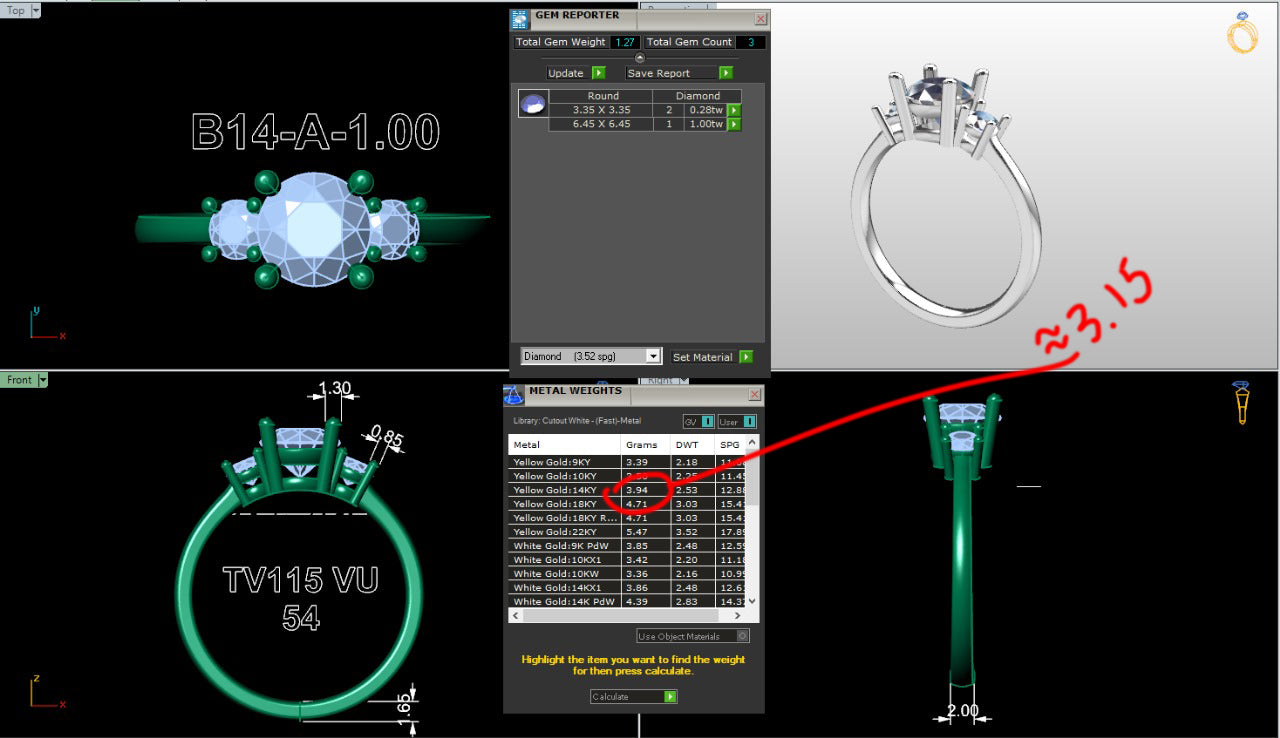Open the Top viewport dropdown arrow
This screenshot has height=738, width=1280.
(x=36, y=10)
